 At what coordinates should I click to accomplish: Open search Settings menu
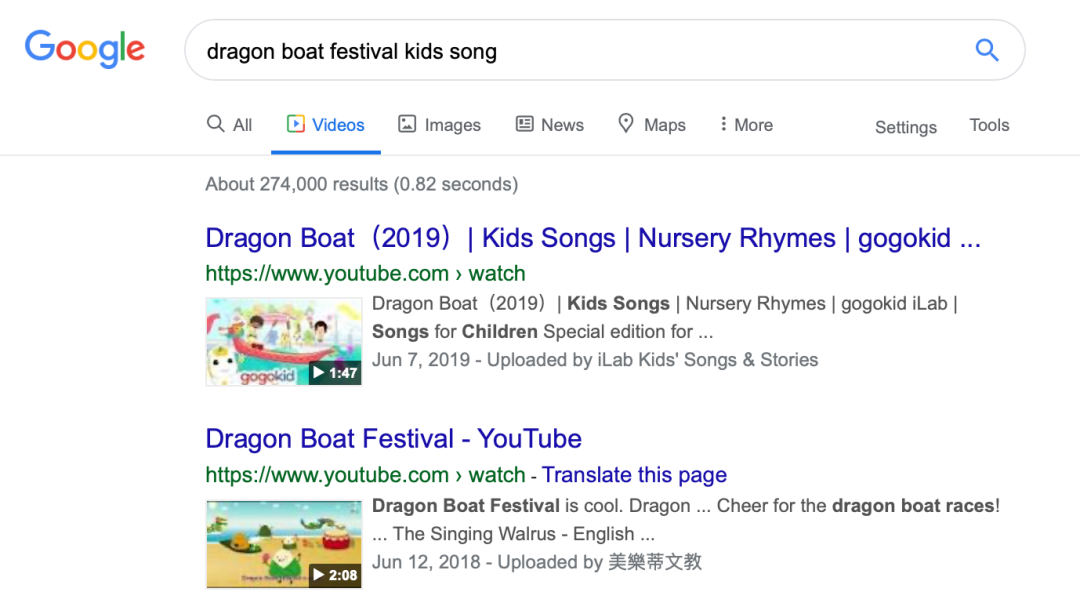tap(906, 127)
